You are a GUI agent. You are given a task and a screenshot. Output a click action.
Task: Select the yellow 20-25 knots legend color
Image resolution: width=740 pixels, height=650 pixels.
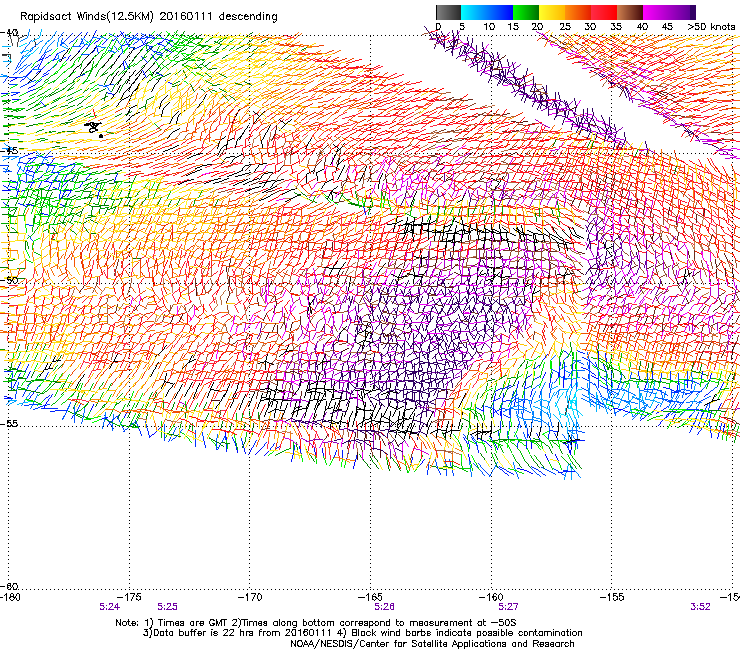[552, 12]
